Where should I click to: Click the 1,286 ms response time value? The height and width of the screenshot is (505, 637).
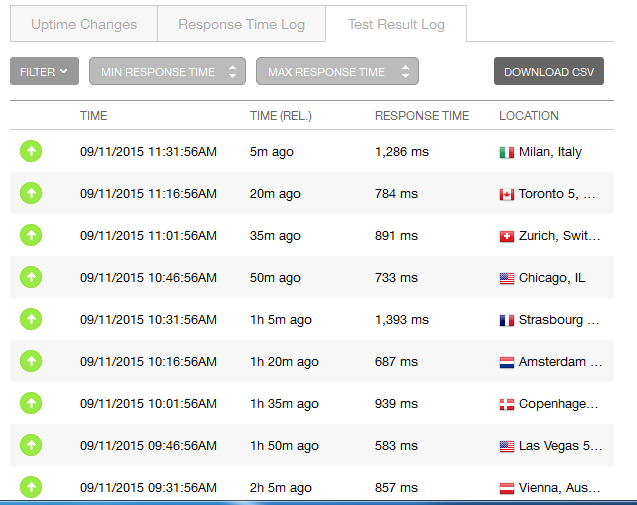click(x=402, y=152)
